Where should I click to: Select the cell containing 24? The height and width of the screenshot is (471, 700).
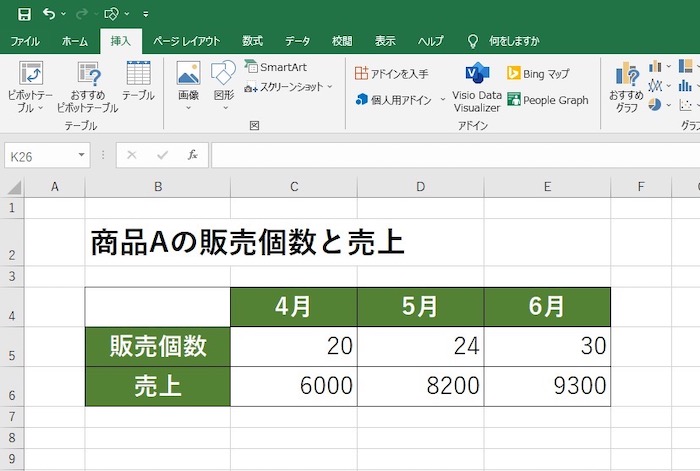(421, 347)
